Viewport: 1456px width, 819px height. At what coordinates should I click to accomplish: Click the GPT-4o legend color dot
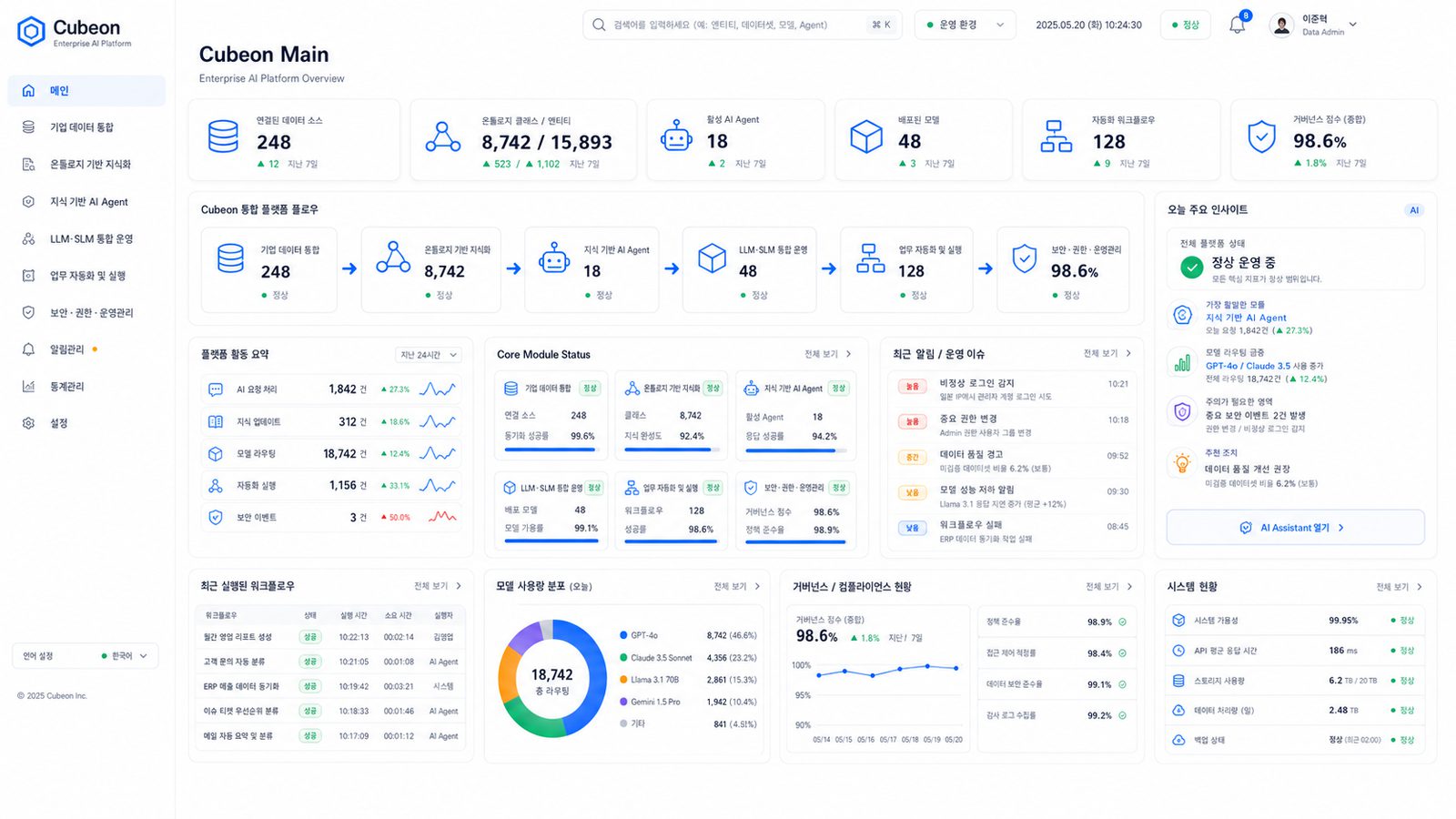tap(623, 635)
